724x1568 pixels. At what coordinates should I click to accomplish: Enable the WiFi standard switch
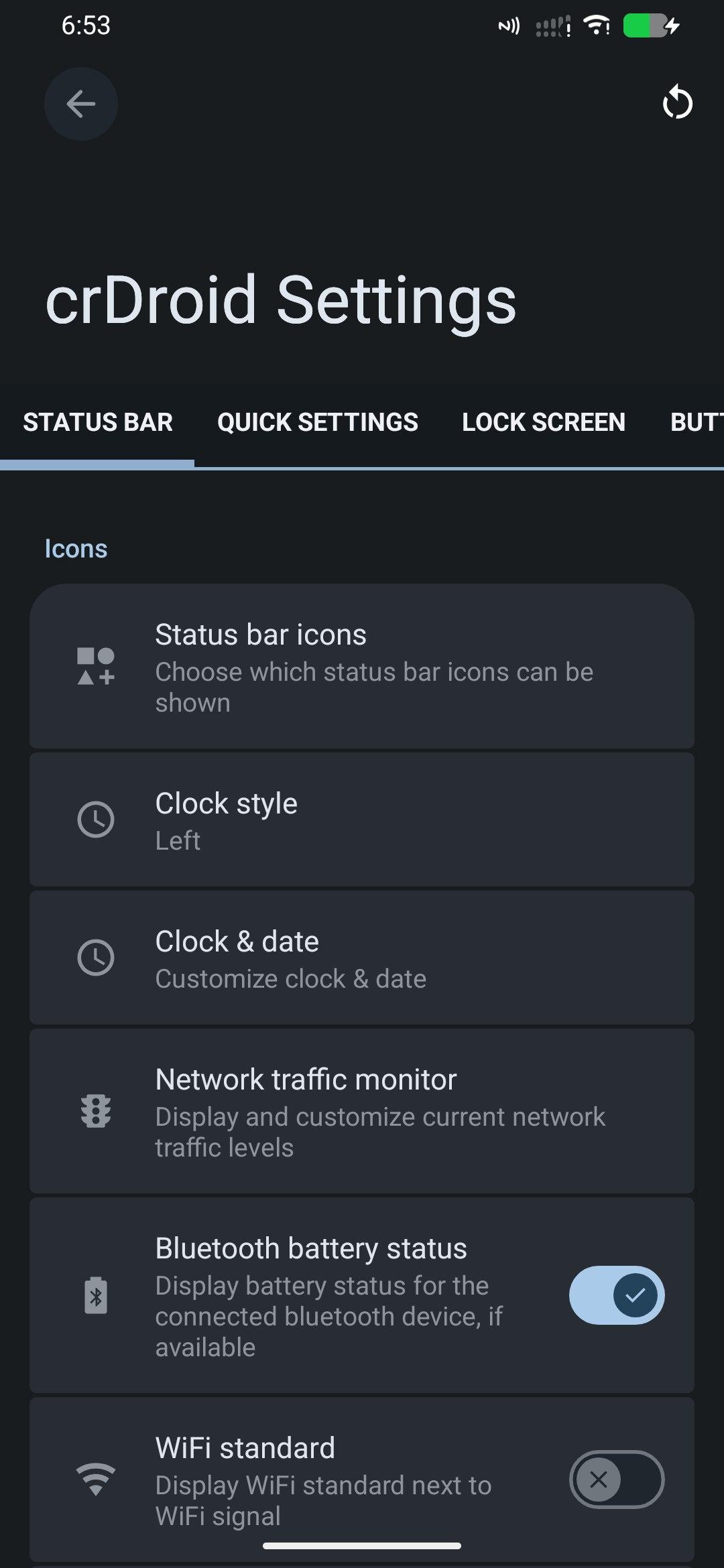tap(616, 1479)
